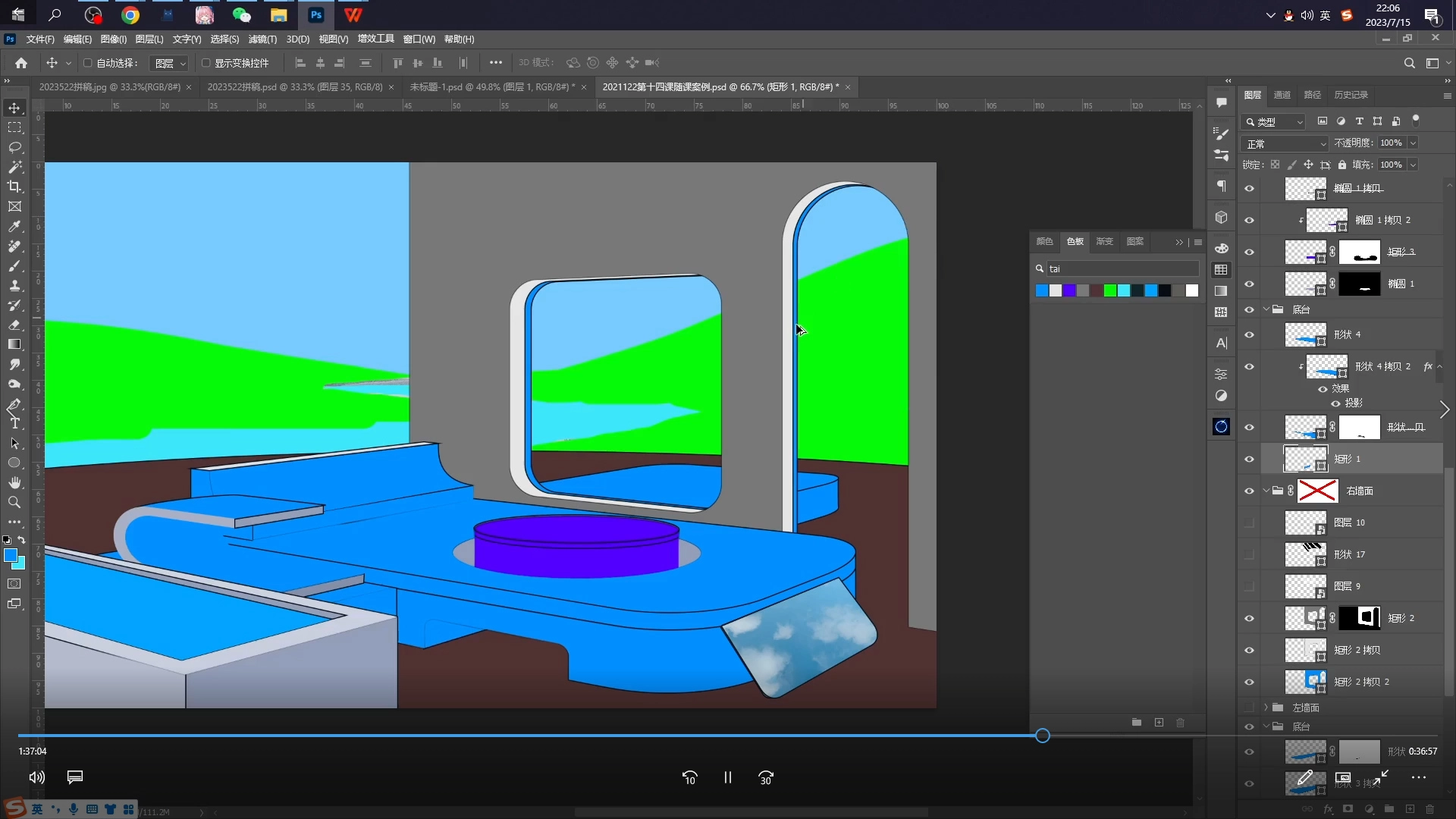The height and width of the screenshot is (819, 1456).
Task: Select the Eraser tool
Action: coord(14,325)
